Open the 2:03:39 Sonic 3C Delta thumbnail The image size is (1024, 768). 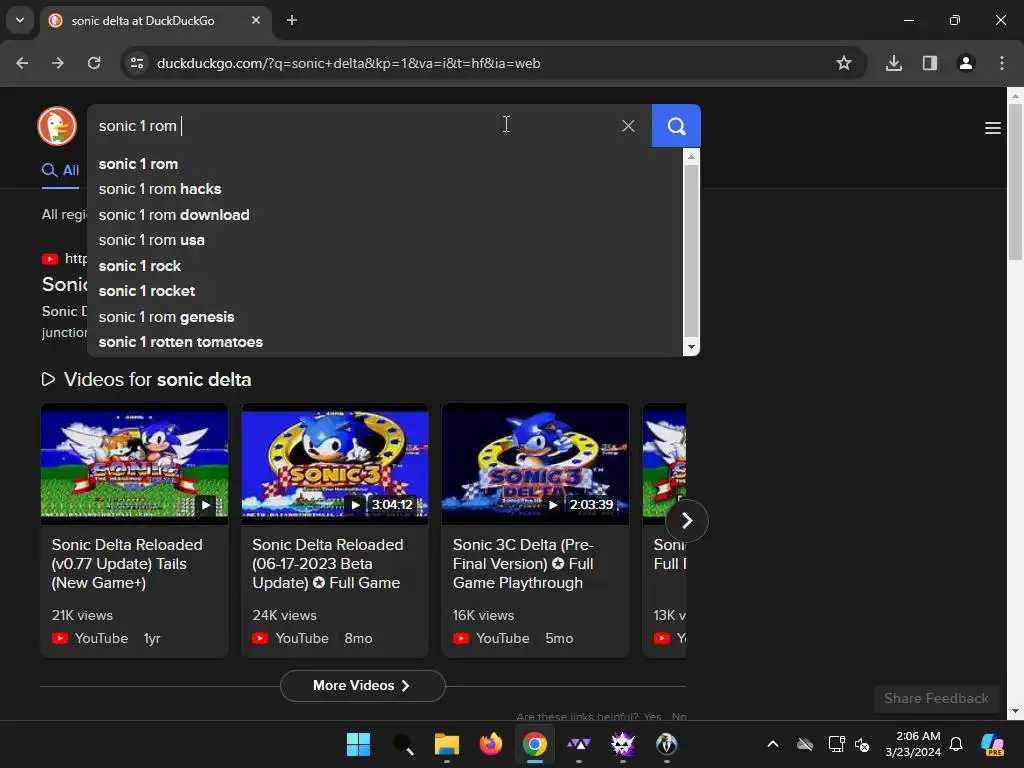click(x=536, y=464)
